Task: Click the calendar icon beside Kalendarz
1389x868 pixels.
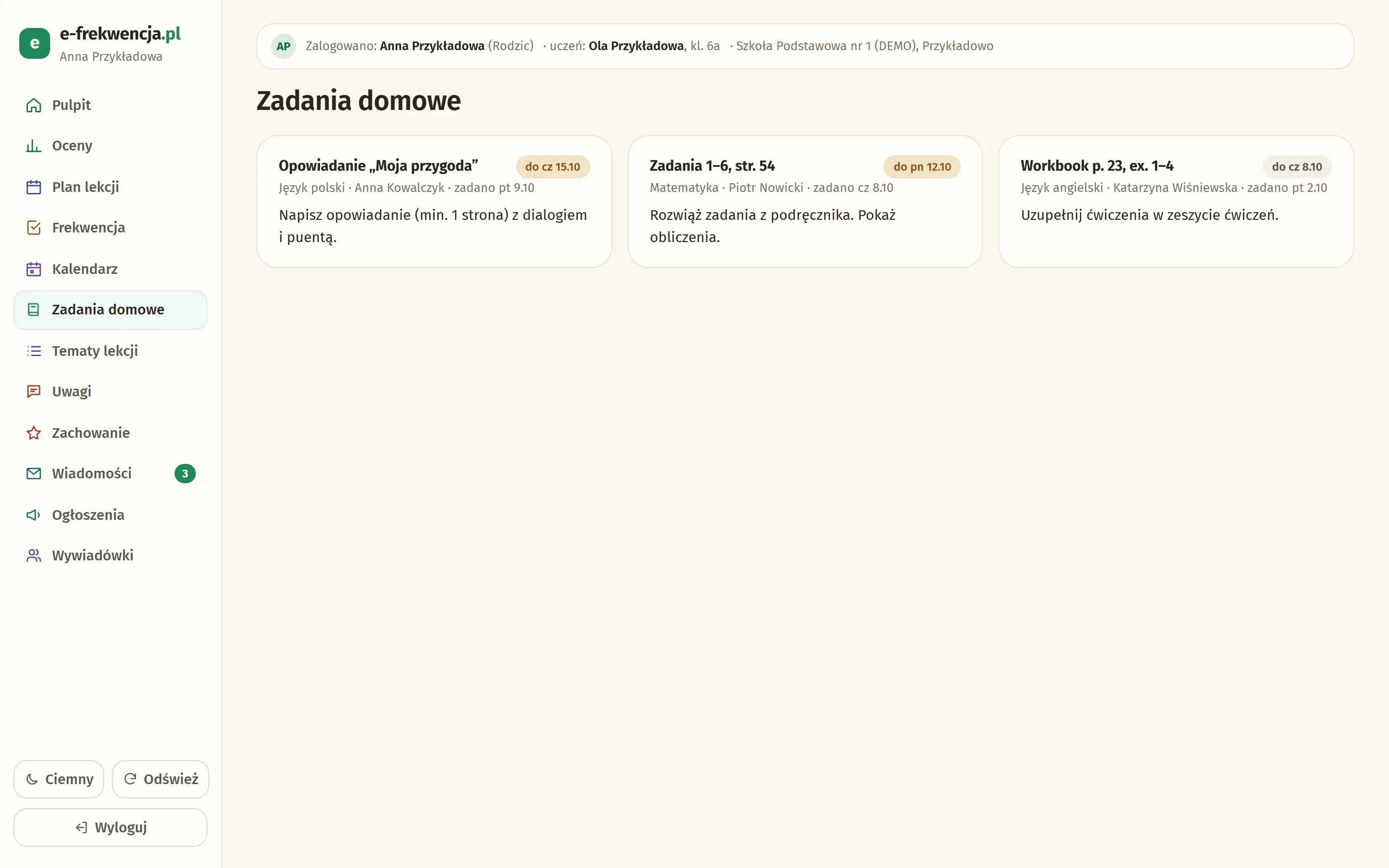Action: (34, 269)
